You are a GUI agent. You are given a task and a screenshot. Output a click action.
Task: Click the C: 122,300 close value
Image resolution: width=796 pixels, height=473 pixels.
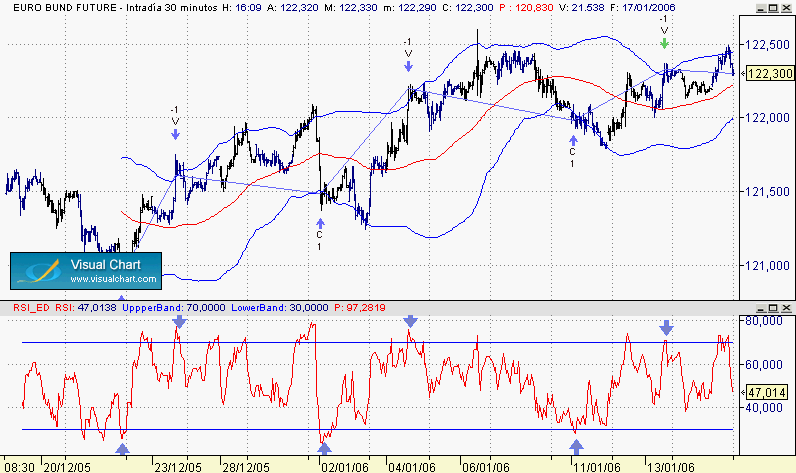(x=468, y=8)
